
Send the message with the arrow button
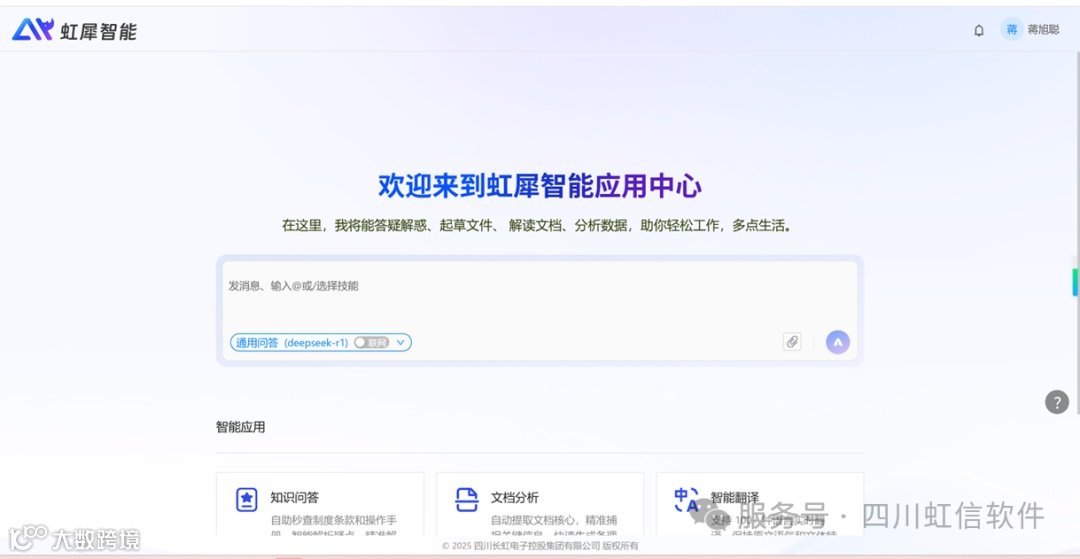(838, 341)
